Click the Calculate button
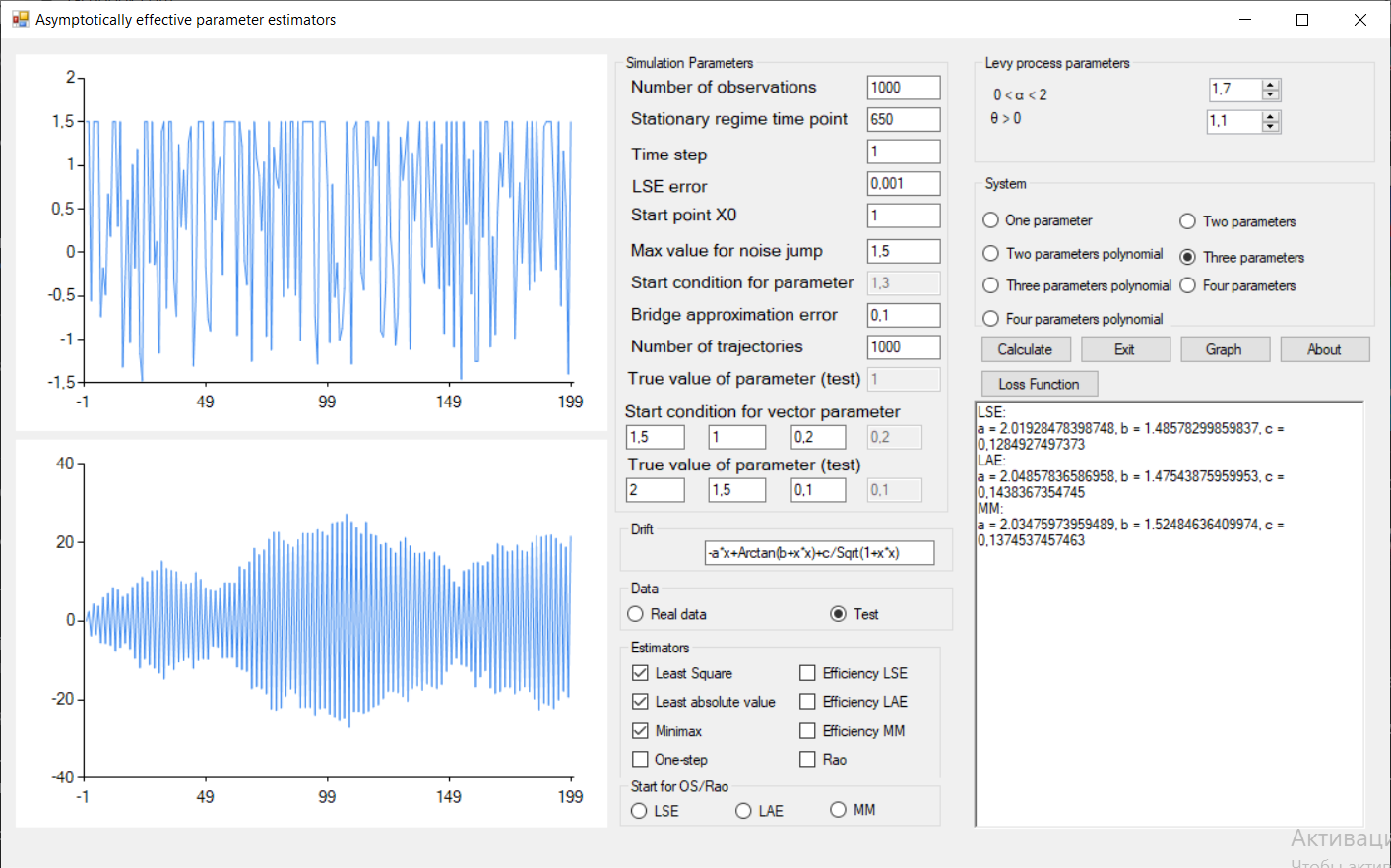The width and height of the screenshot is (1391, 868). pos(1026,349)
